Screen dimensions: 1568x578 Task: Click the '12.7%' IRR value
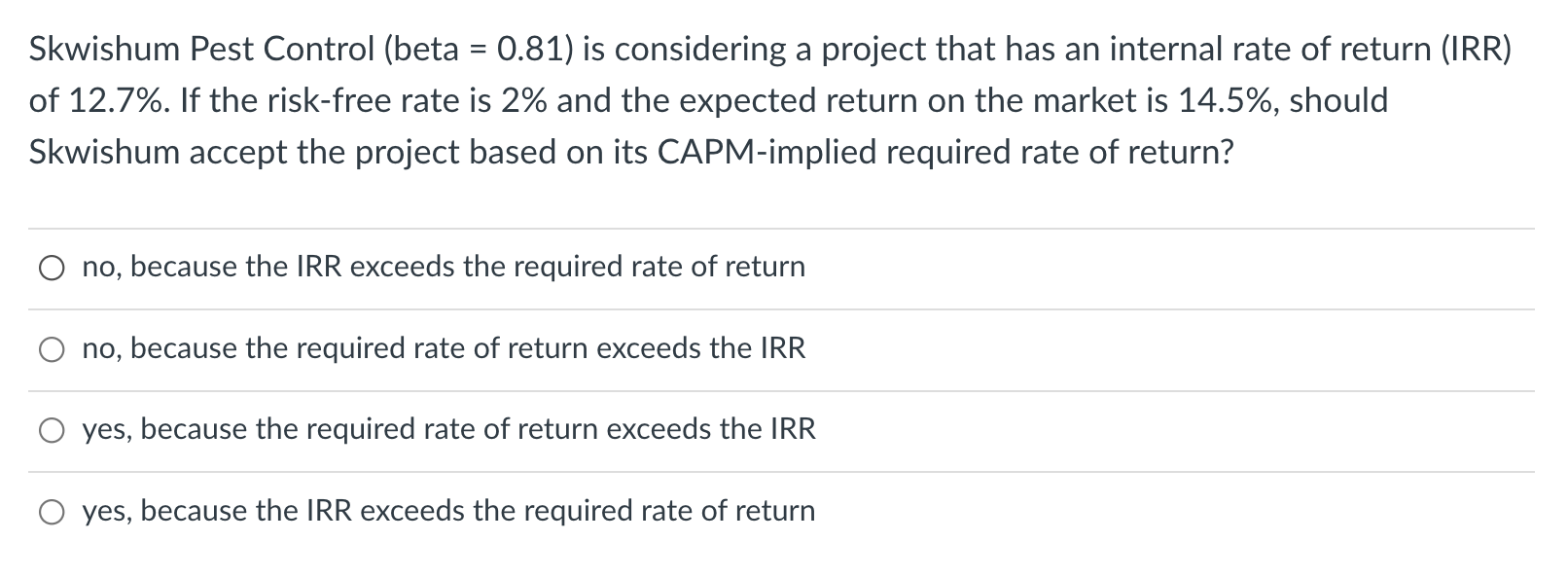point(105,100)
